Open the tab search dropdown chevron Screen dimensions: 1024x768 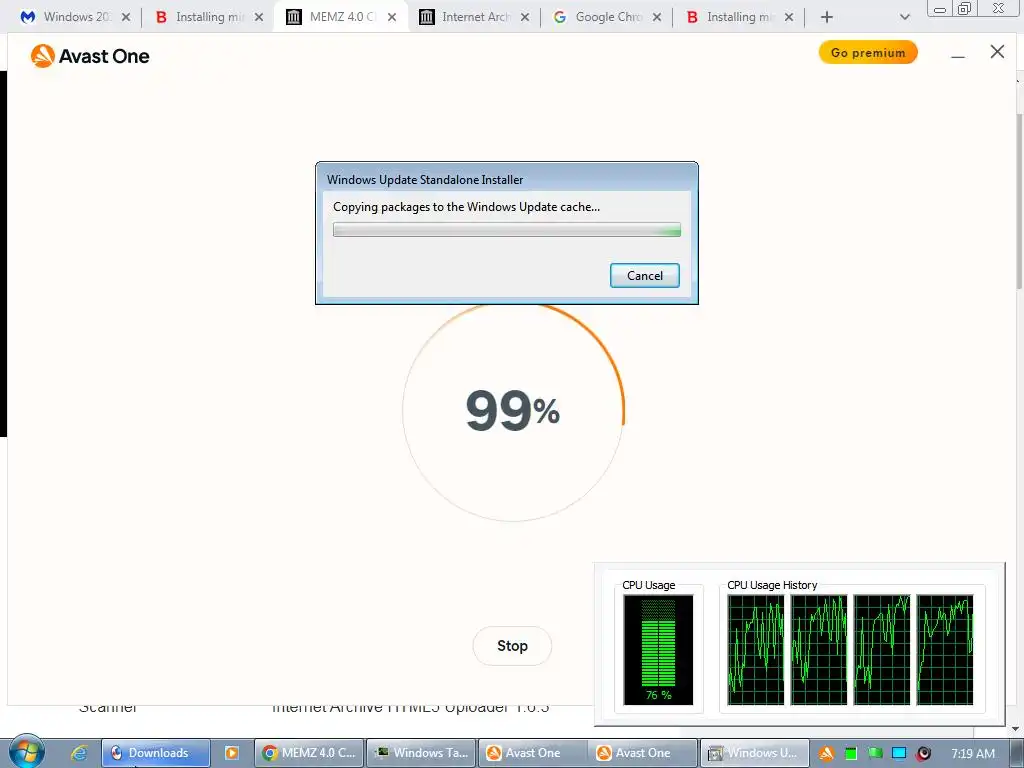click(x=904, y=18)
